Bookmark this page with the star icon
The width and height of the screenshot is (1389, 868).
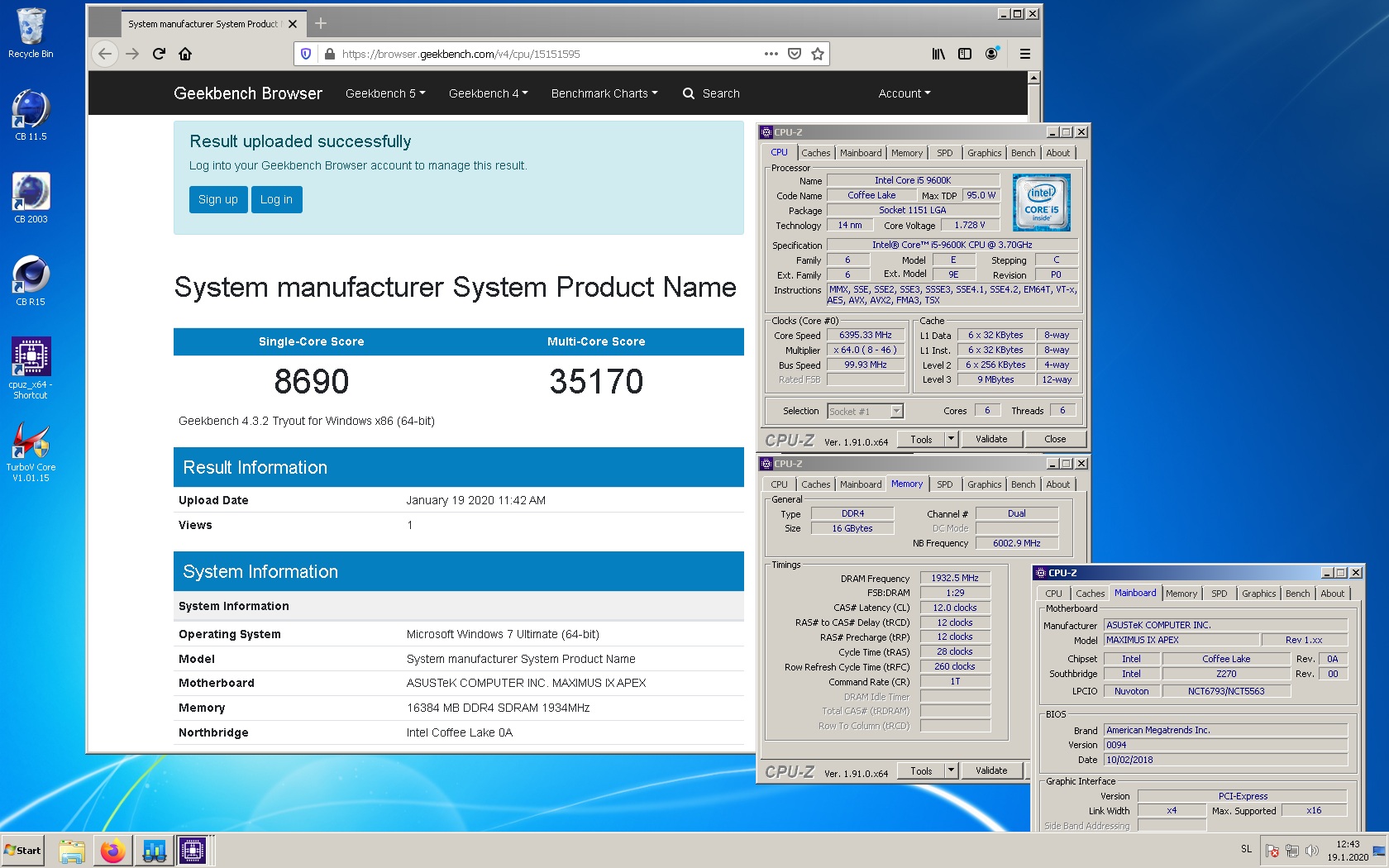click(x=818, y=54)
